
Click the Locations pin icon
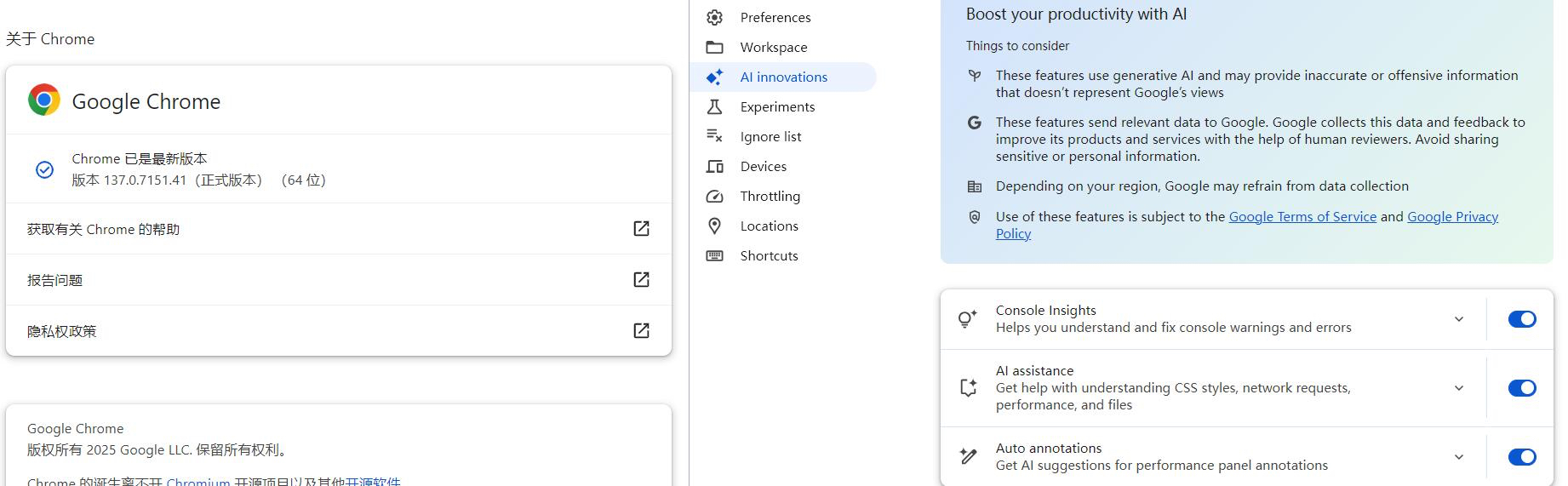[x=714, y=226]
